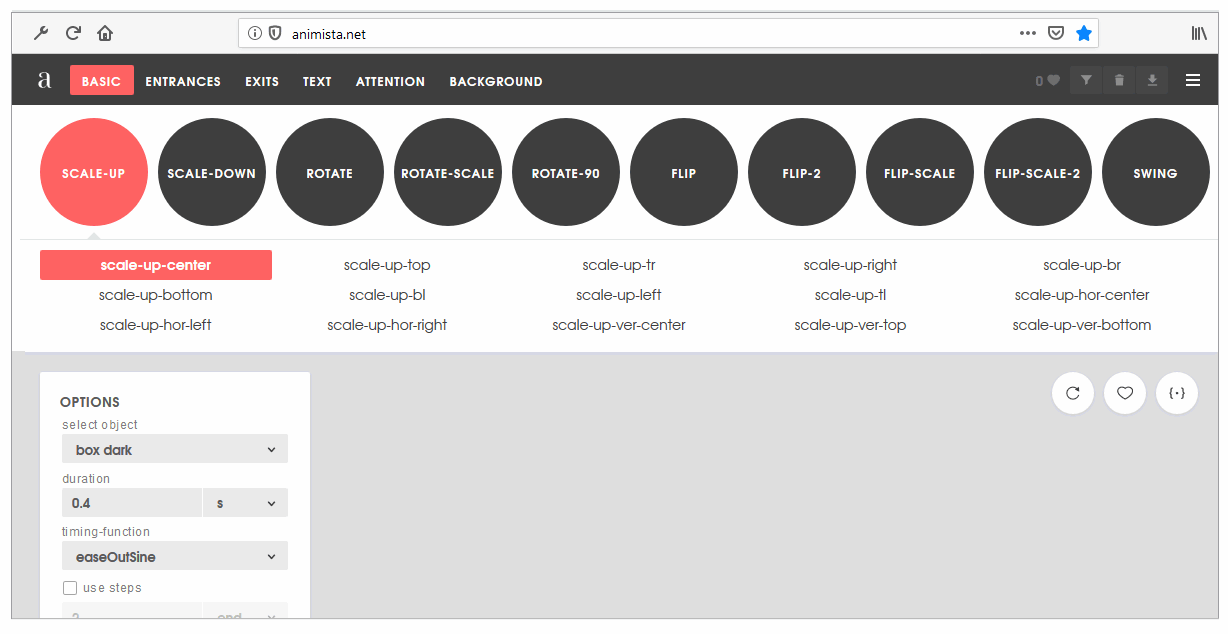This screenshot has width=1228, height=634.
Task: Open generated code with curly braces button
Action: 1177,393
